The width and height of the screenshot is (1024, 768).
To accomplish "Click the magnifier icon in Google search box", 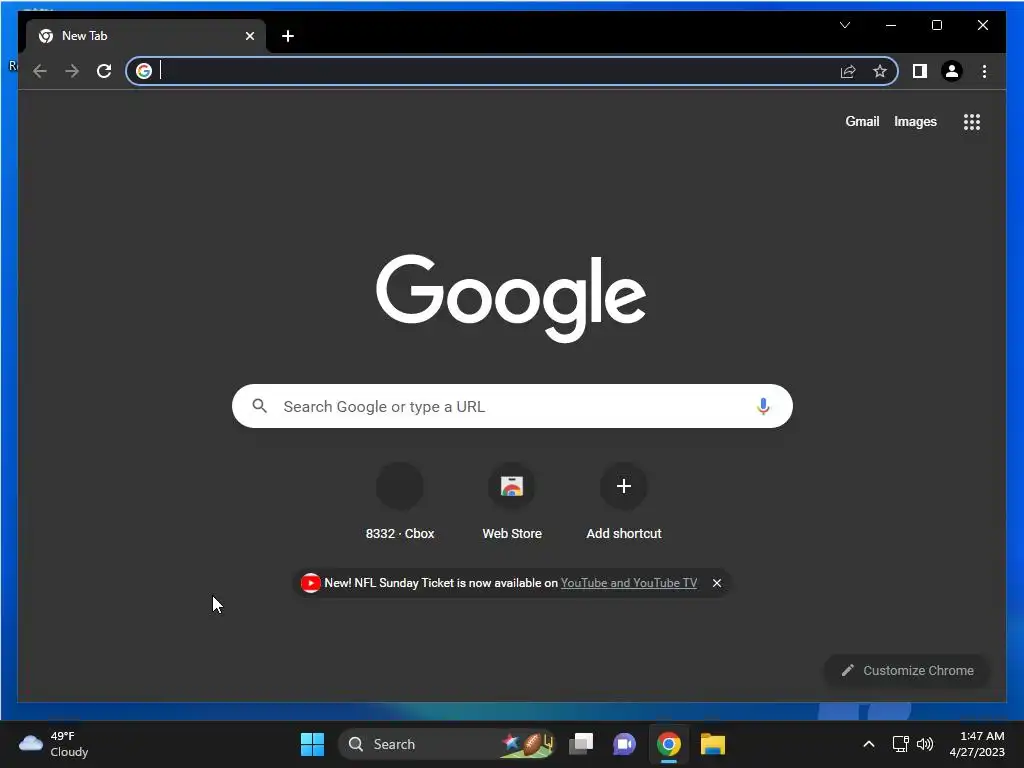I will [259, 406].
